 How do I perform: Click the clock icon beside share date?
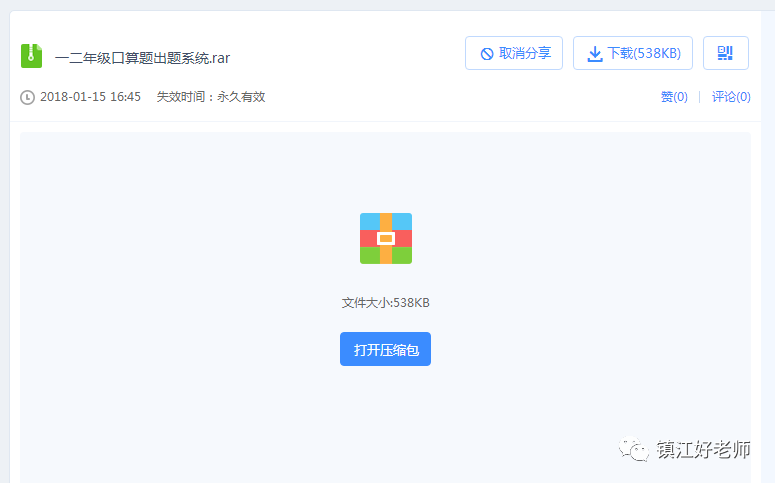click(28, 97)
